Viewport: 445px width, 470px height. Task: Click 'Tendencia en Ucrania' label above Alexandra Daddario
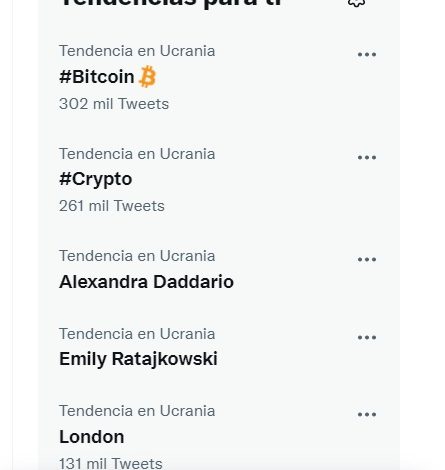[x=137, y=256]
